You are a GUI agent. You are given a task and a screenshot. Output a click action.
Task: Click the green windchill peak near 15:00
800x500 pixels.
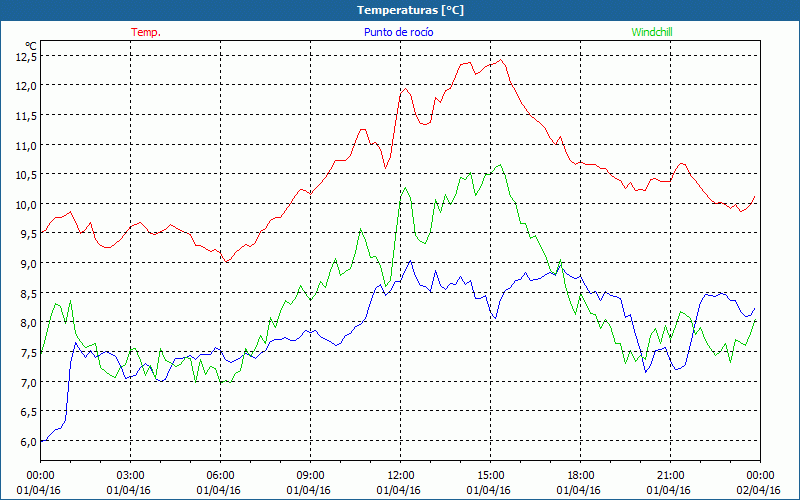501,165
